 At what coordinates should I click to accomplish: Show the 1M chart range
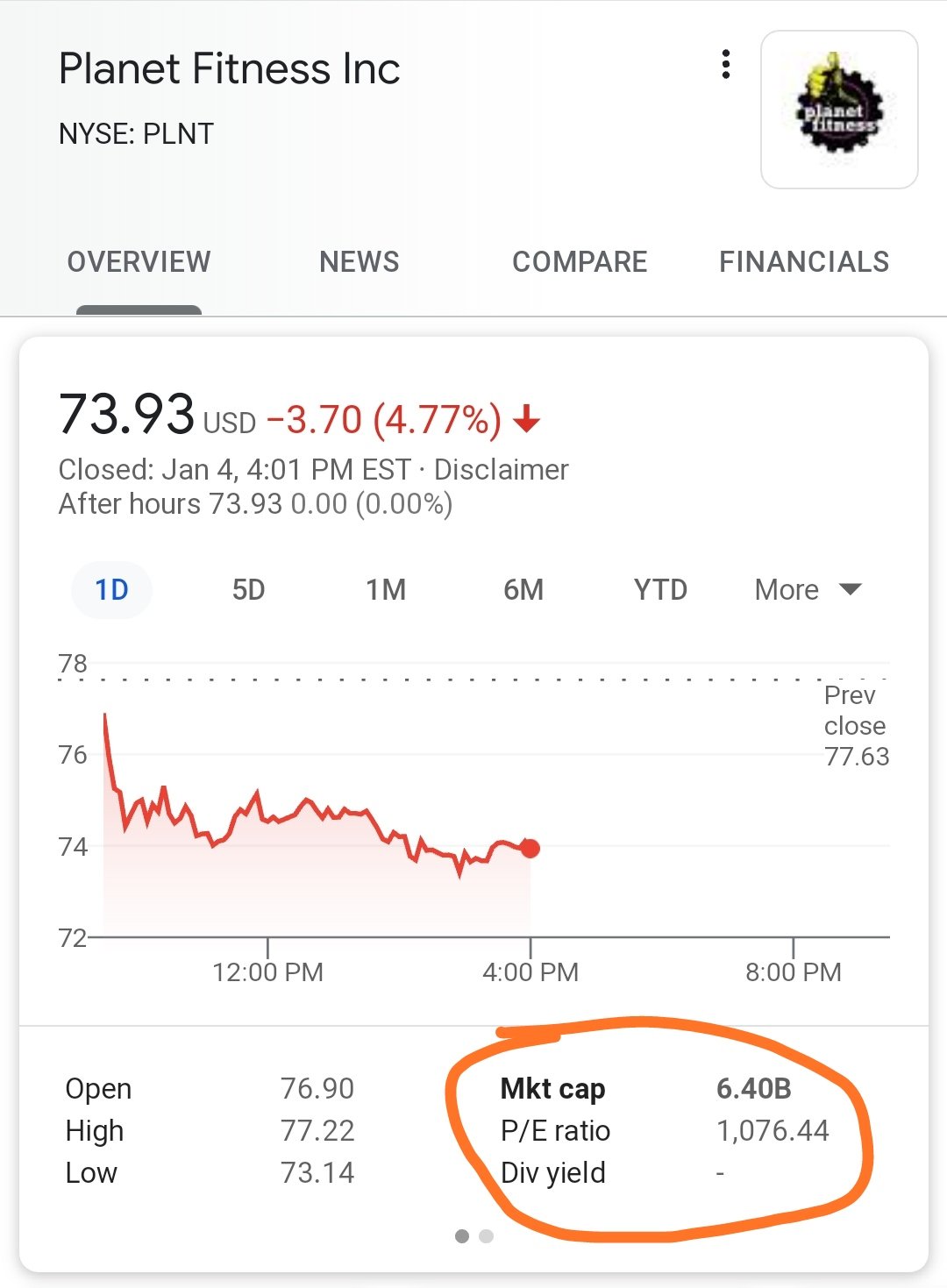click(386, 589)
